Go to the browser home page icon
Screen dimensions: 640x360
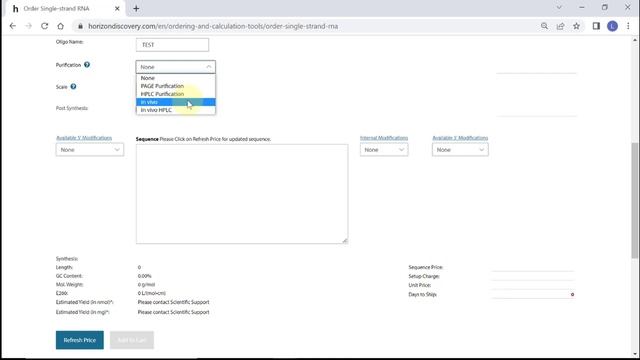[60, 26]
